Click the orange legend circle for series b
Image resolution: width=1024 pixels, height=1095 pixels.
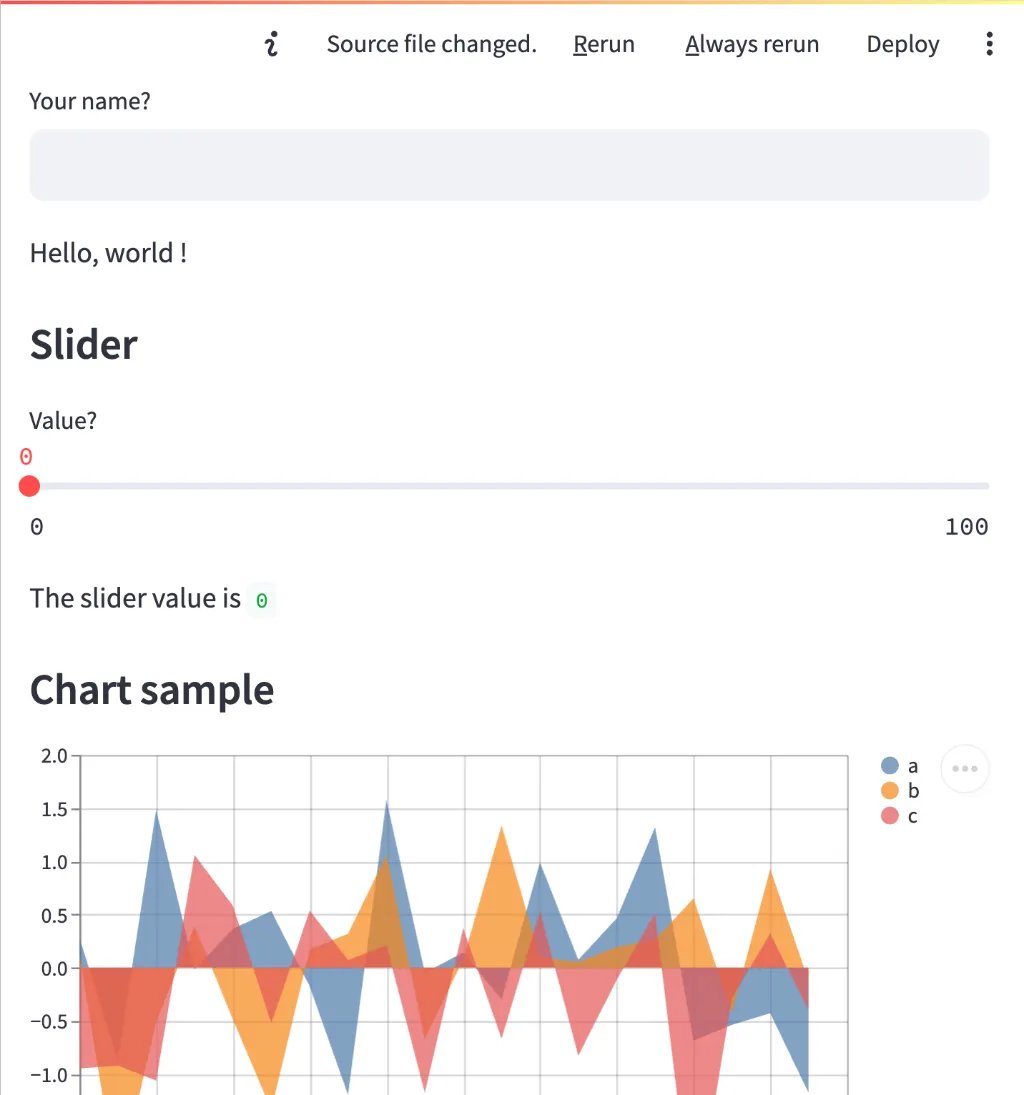[x=890, y=791]
